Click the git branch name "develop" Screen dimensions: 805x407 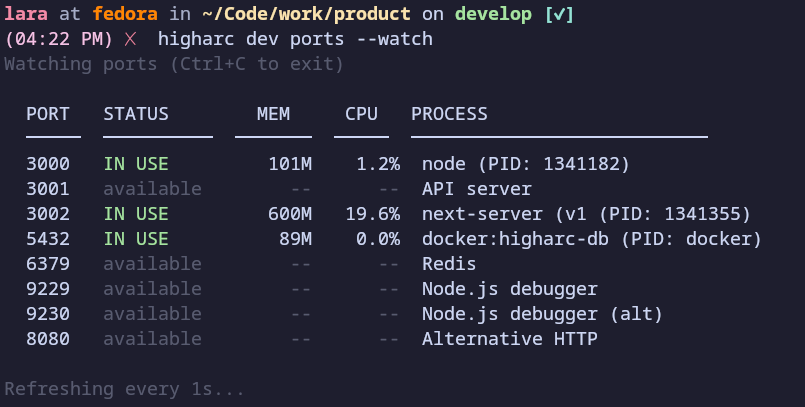(493, 14)
